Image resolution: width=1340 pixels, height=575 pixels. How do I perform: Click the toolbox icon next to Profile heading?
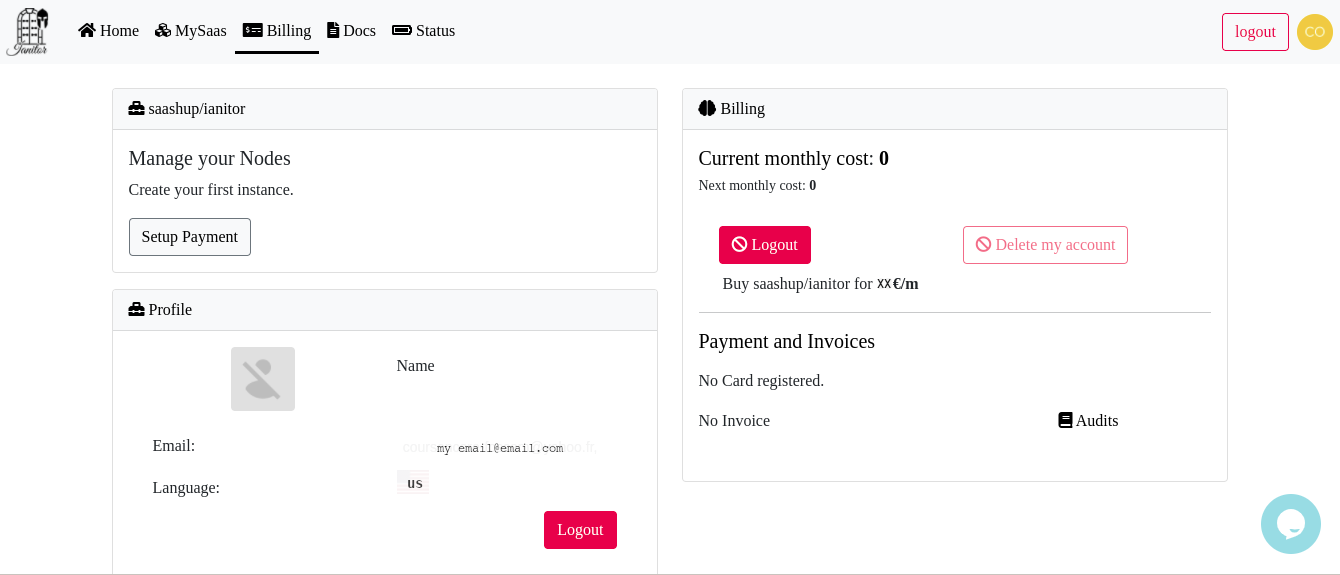pos(137,310)
